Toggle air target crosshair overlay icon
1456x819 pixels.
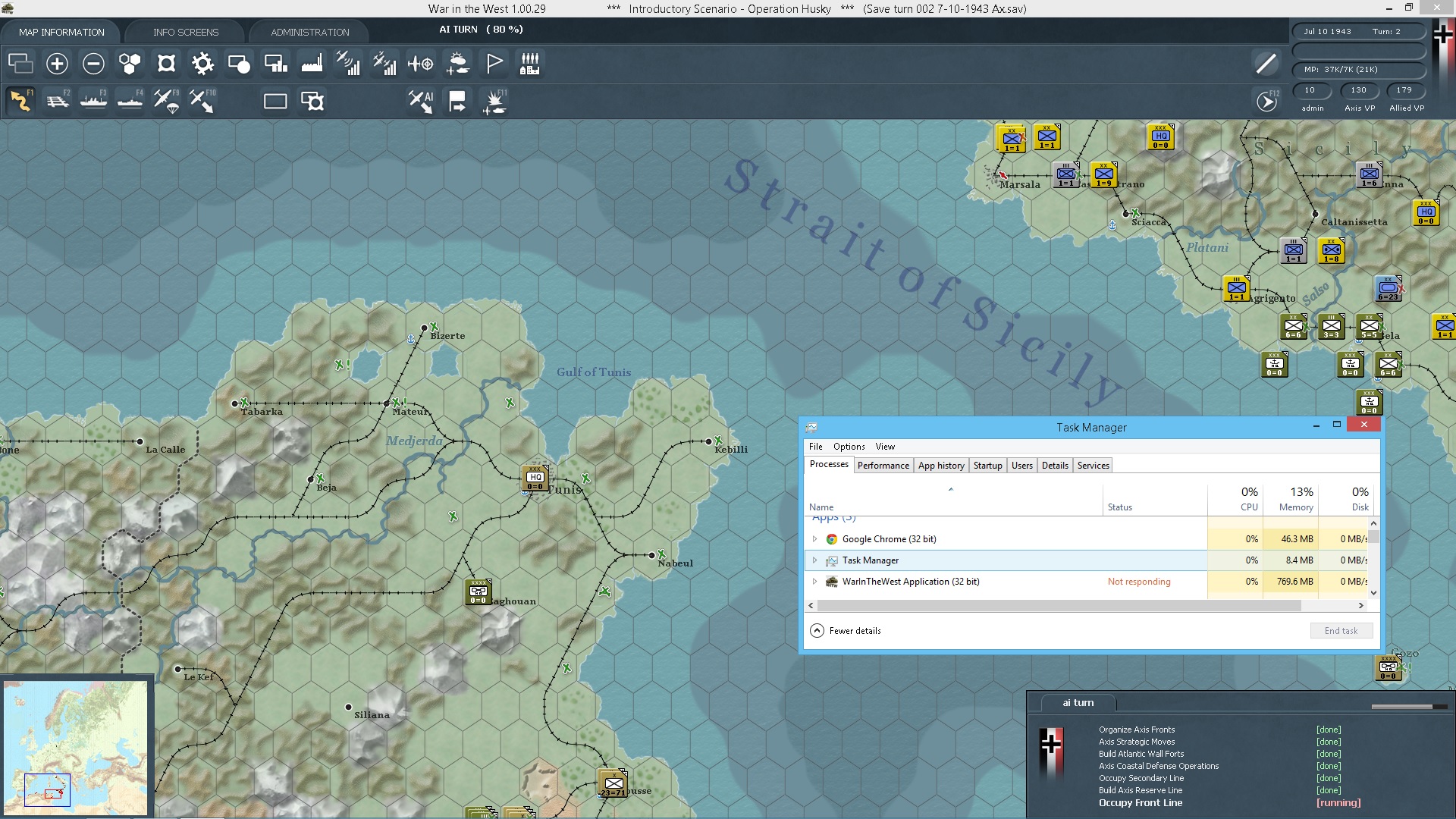point(421,64)
